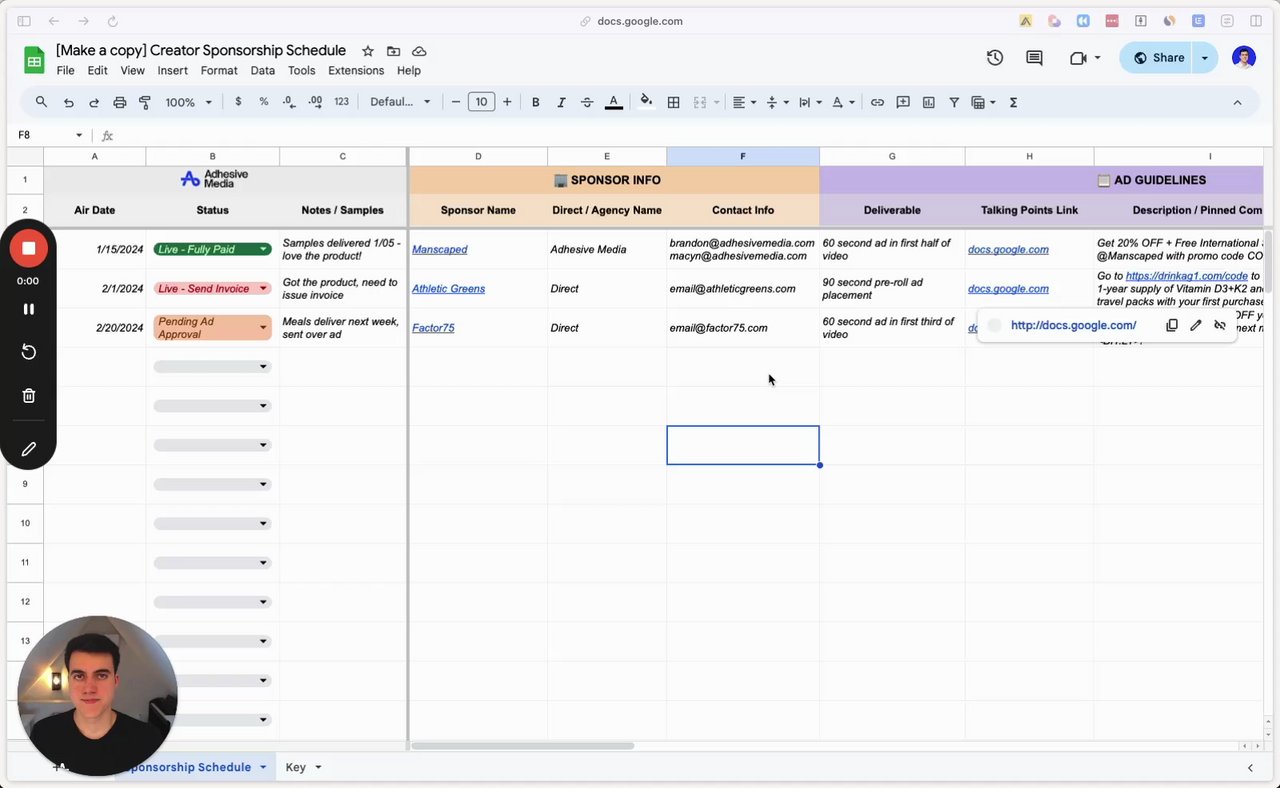Image resolution: width=1280 pixels, height=788 pixels.
Task: Open the Functions sigma menu
Action: [1013, 102]
